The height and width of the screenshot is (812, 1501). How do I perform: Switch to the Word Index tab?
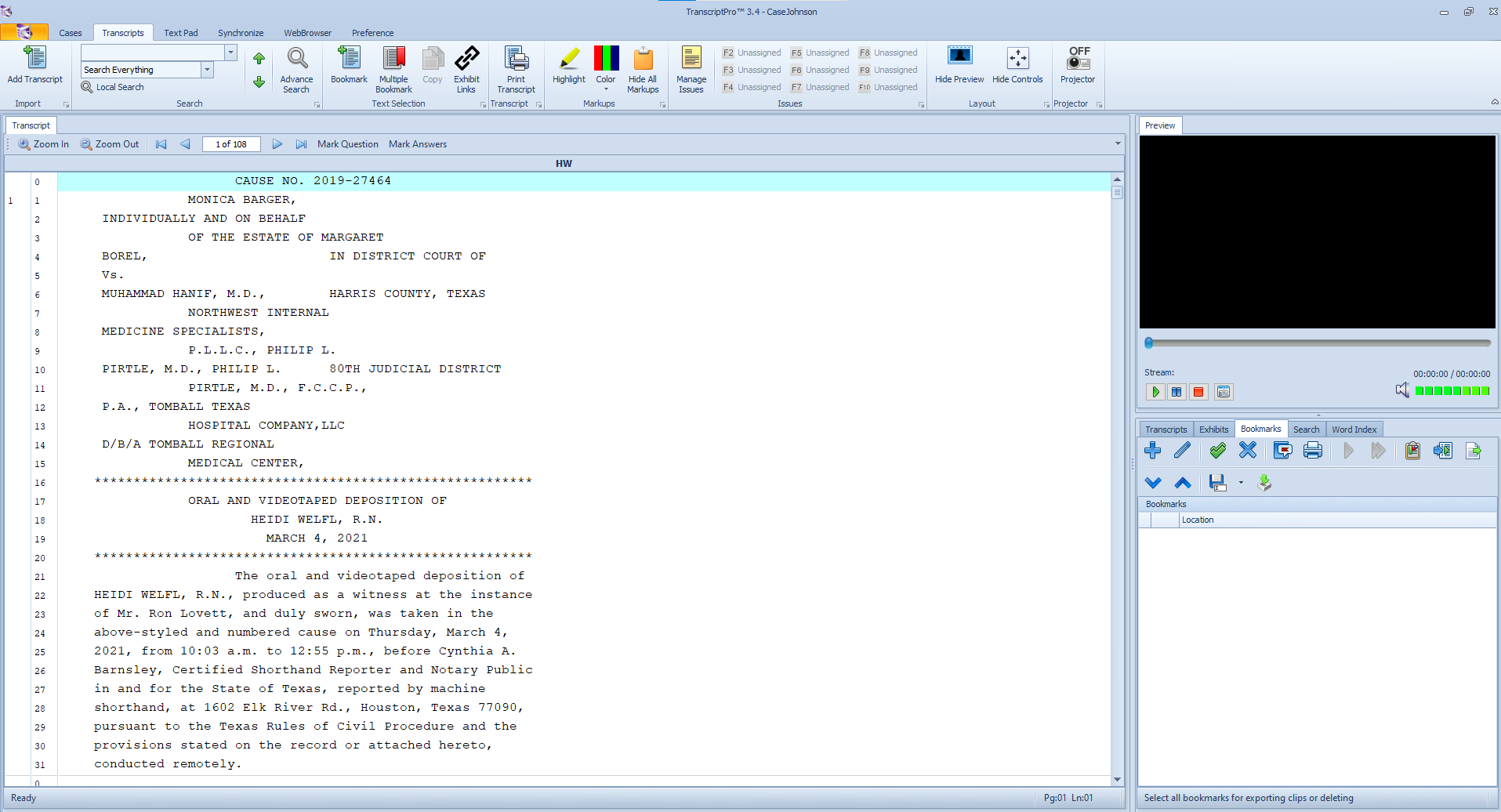click(x=1354, y=429)
